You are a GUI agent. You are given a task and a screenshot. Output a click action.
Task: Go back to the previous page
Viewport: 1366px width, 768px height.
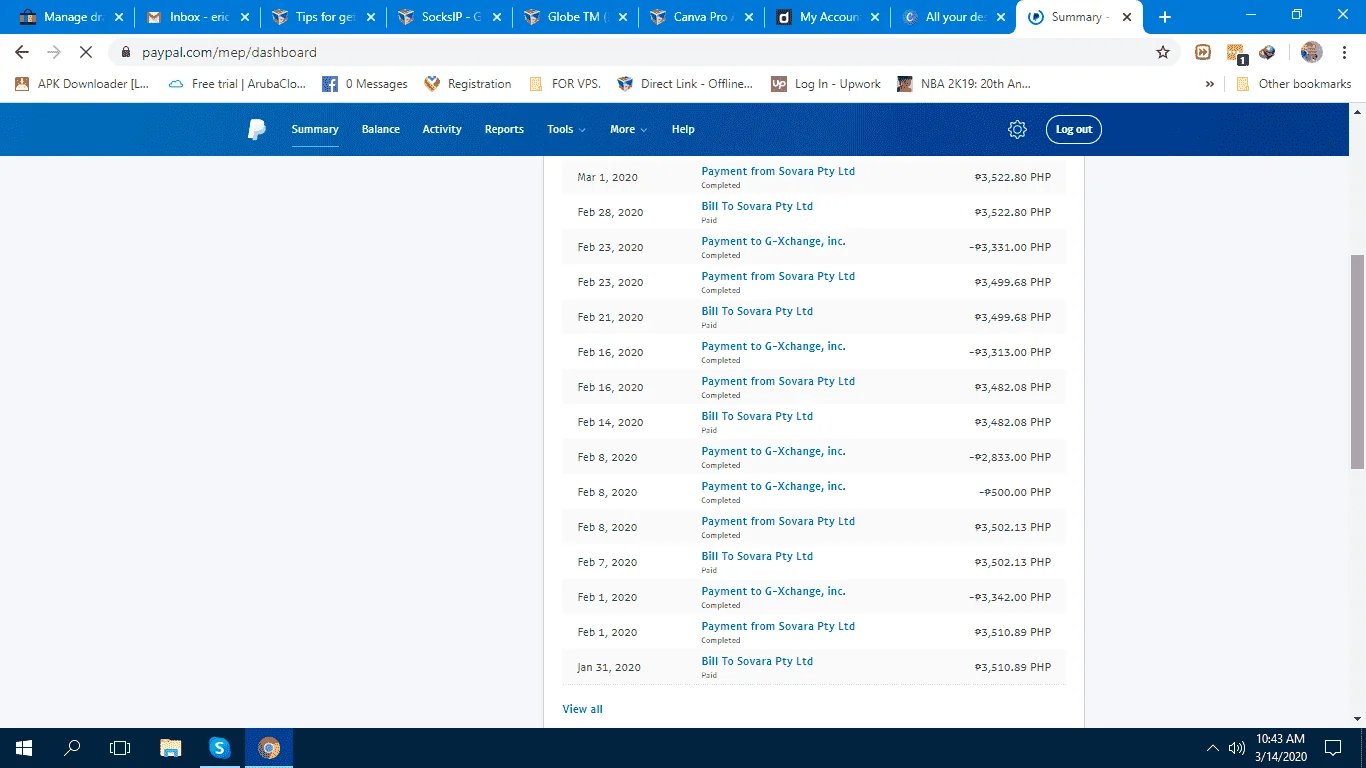(22, 52)
